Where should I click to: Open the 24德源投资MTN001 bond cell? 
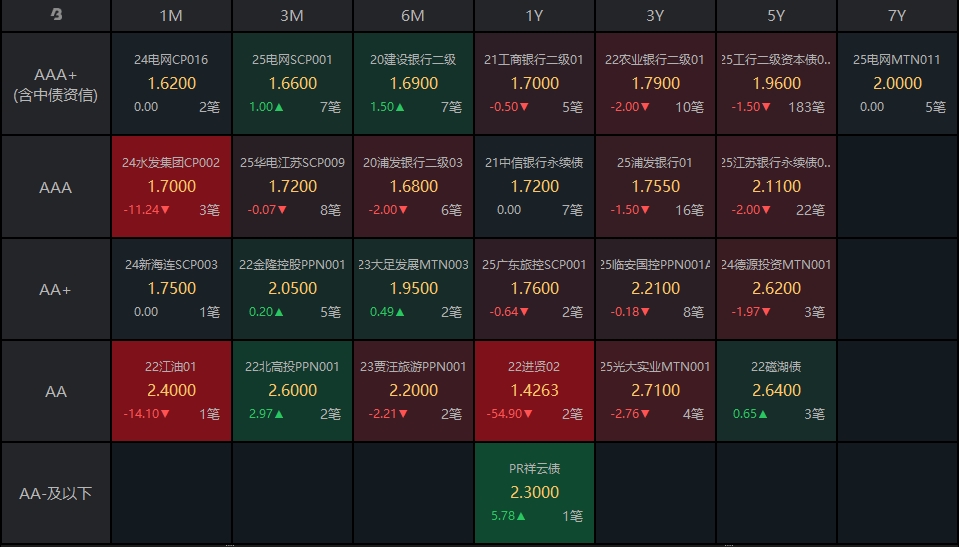[776, 289]
